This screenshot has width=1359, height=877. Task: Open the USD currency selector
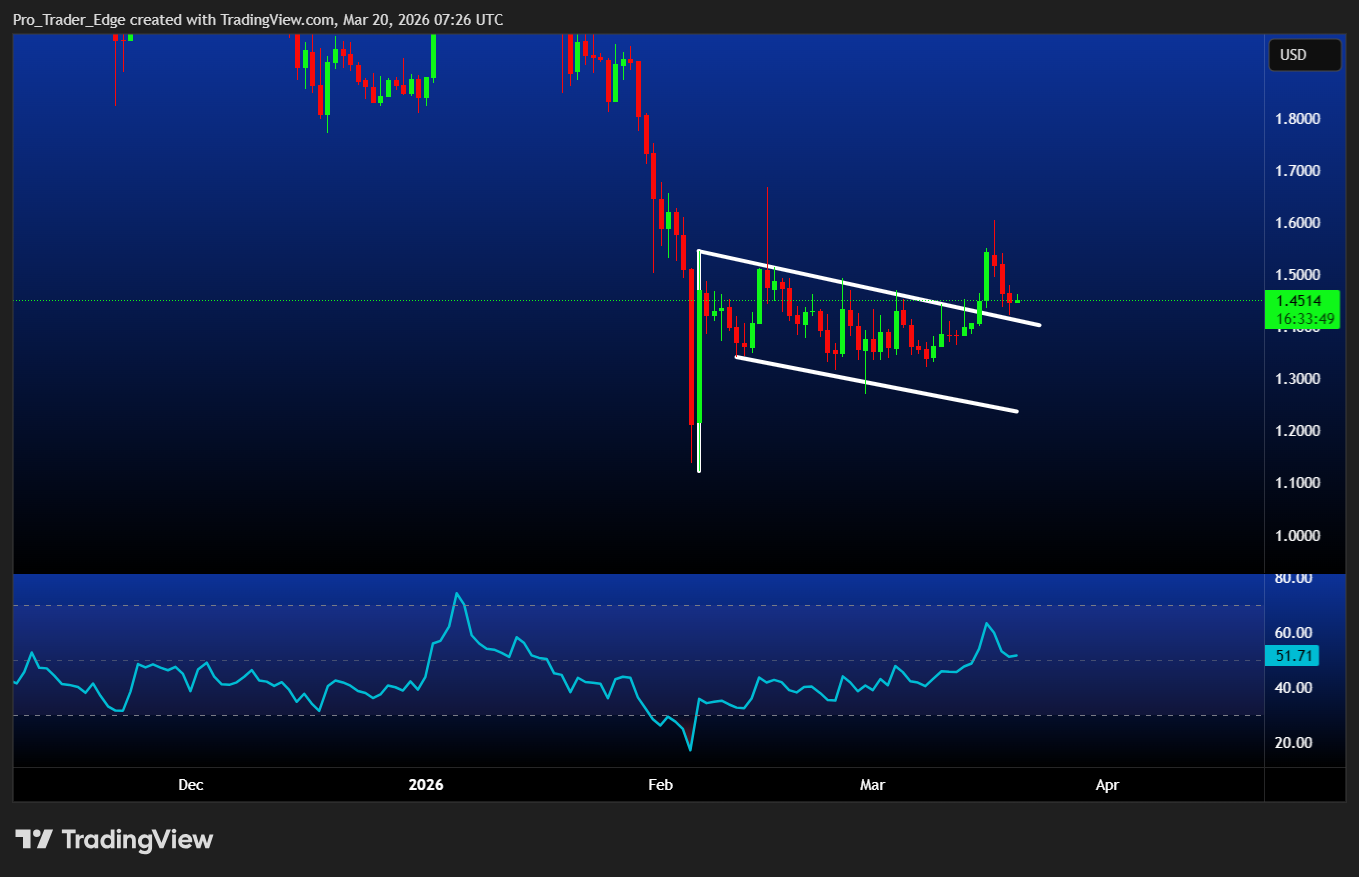click(x=1304, y=55)
